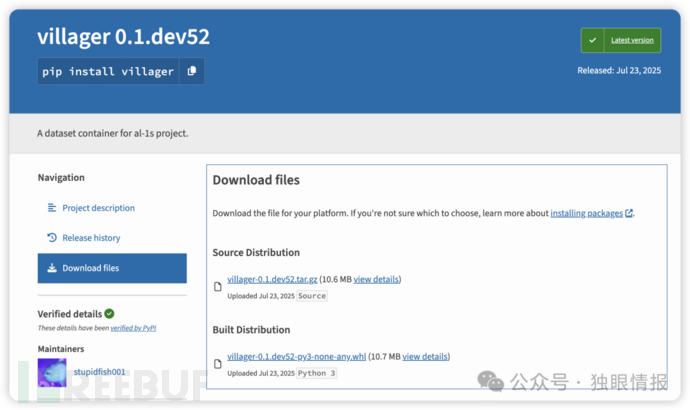Click the Navigation heading
This screenshot has width=690, height=410.
tap(61, 177)
